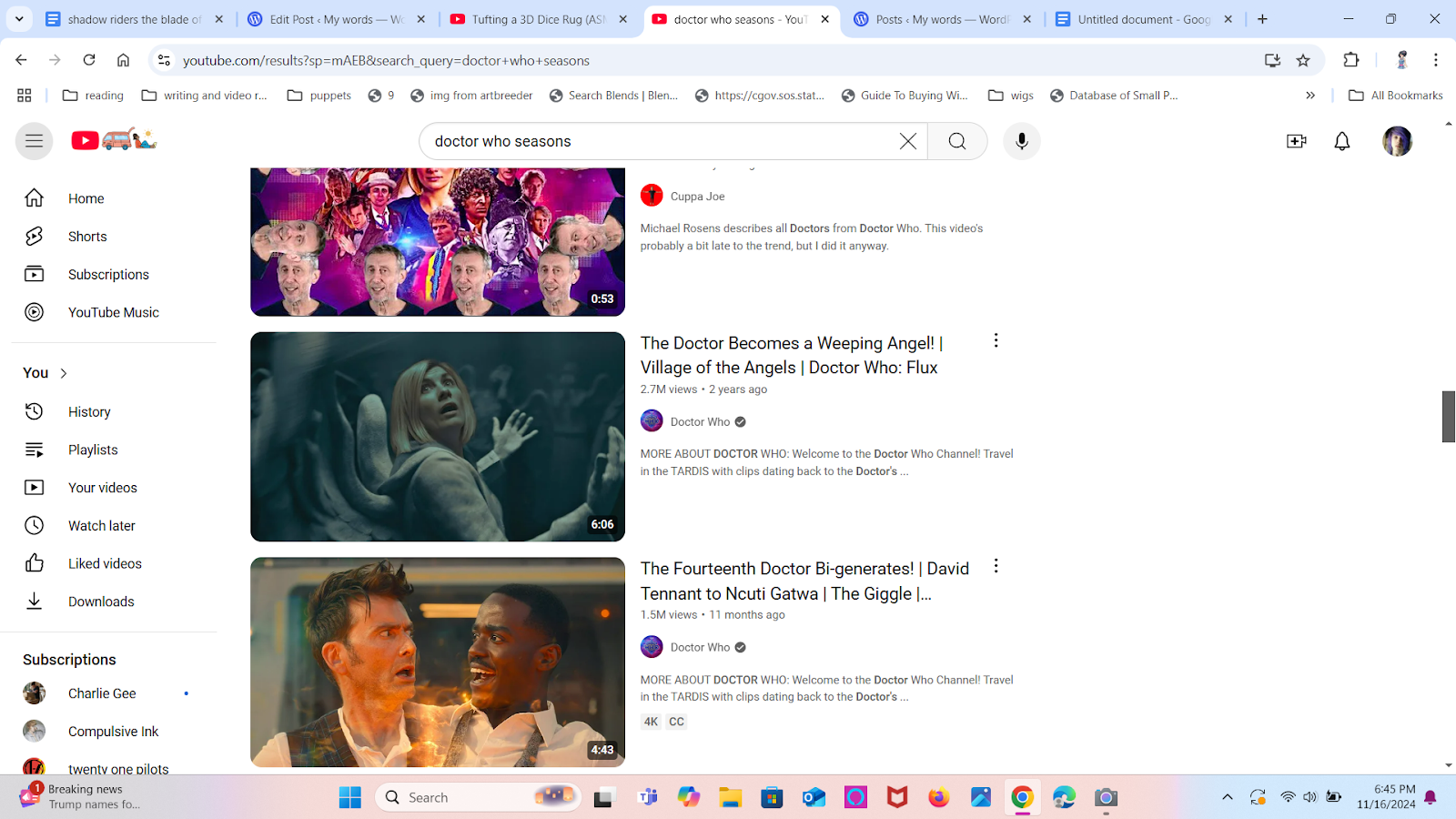1456x819 pixels.
Task: Open Firefox from taskbar
Action: coord(938,798)
